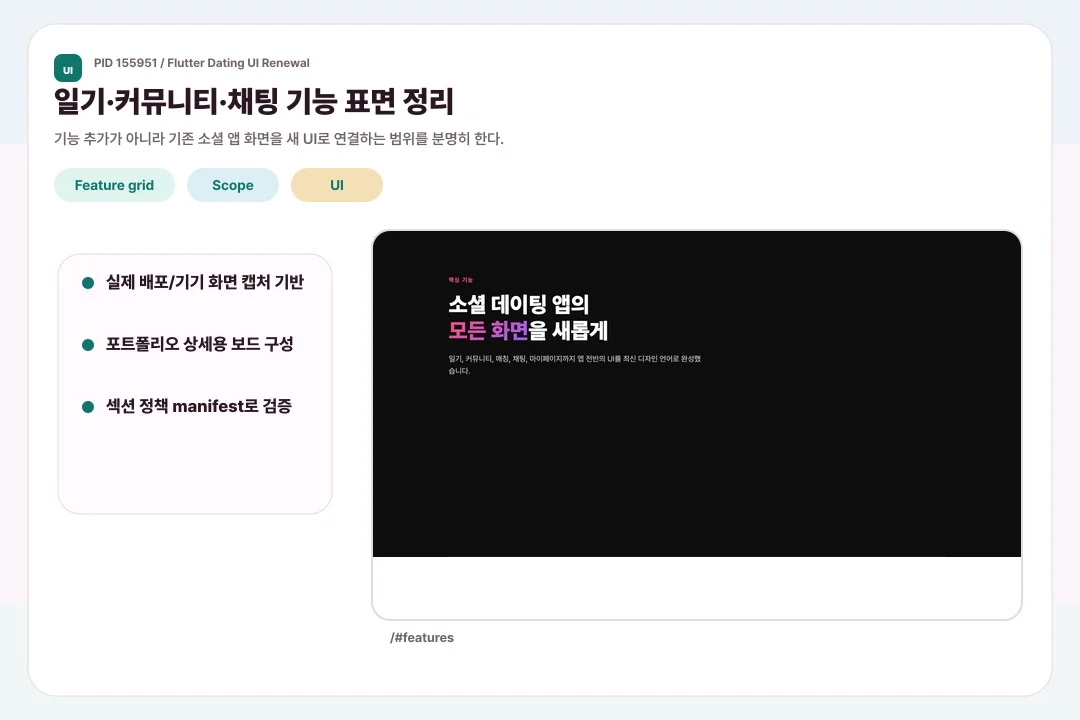Click bullet text '포트폴리오 상세용 보드 구성'
Viewport: 1080px width, 720px height.
click(x=200, y=344)
